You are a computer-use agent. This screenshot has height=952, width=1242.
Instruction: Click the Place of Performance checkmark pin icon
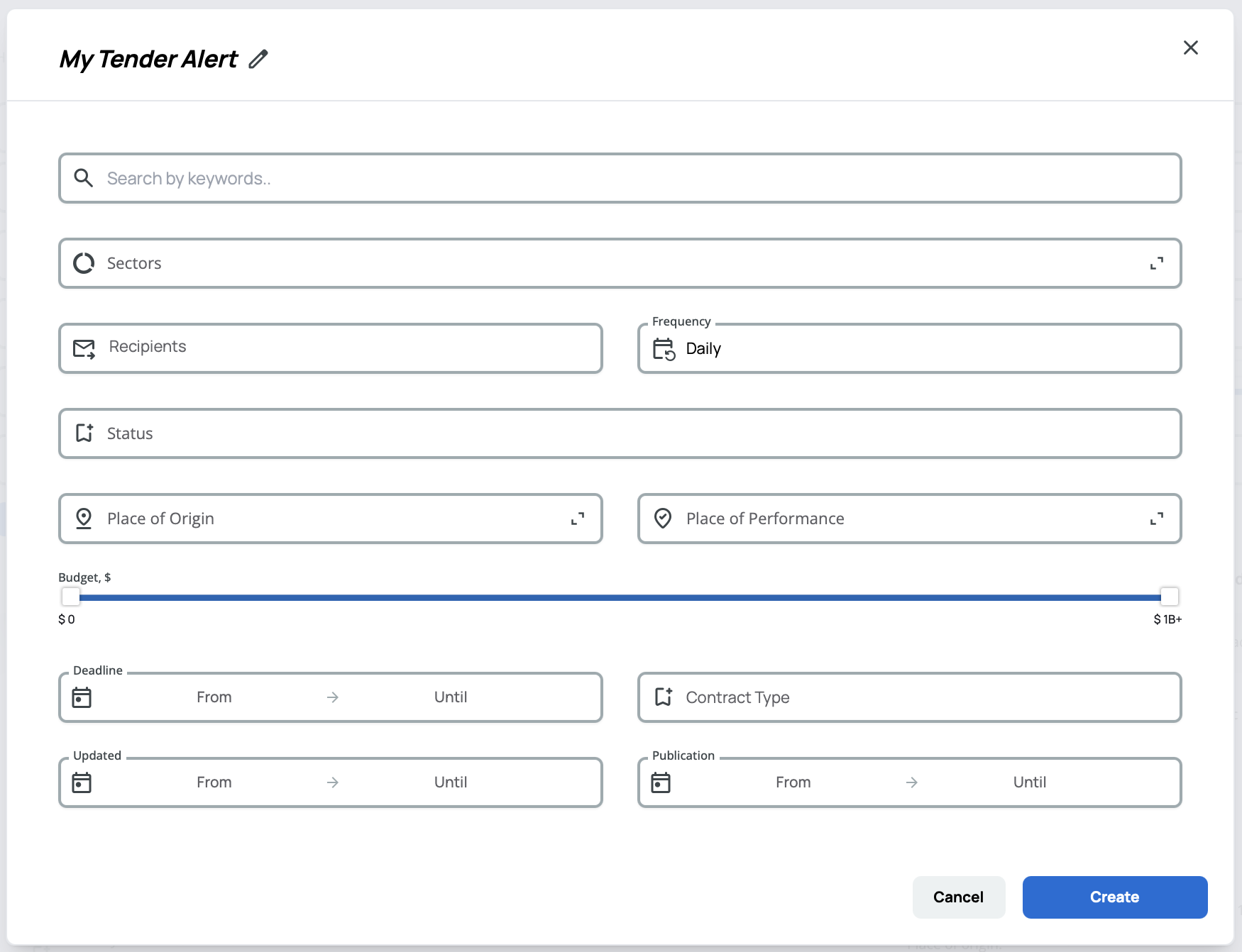point(663,519)
